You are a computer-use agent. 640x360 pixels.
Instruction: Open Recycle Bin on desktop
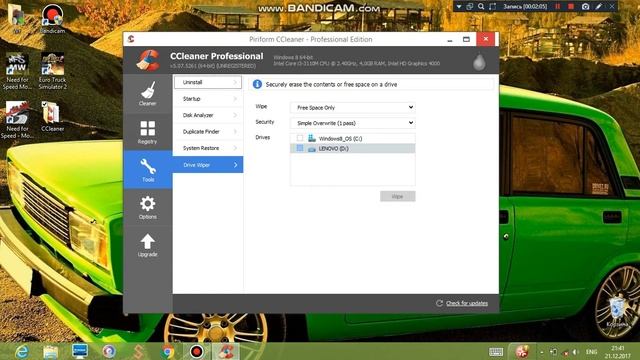[x=617, y=312]
